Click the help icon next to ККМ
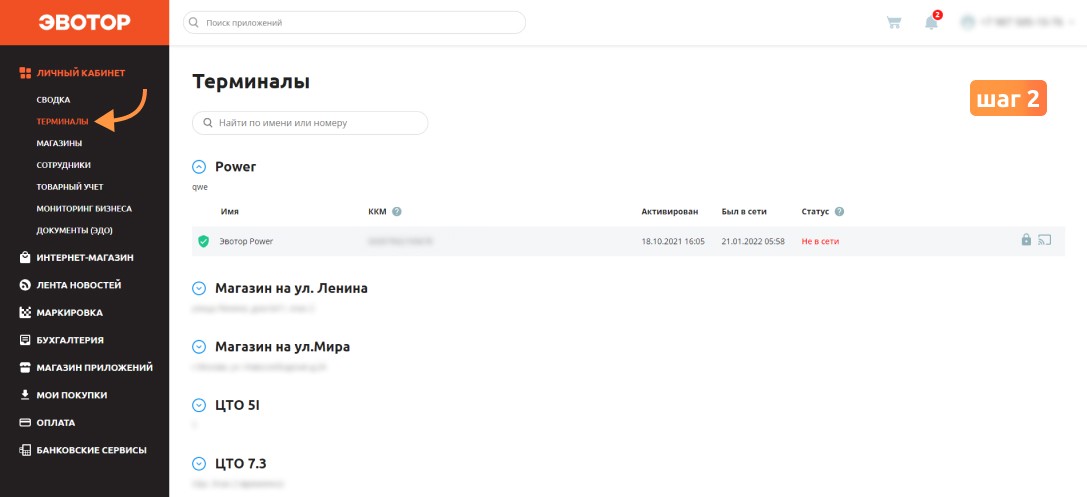The width and height of the screenshot is (1087, 497). pos(397,211)
